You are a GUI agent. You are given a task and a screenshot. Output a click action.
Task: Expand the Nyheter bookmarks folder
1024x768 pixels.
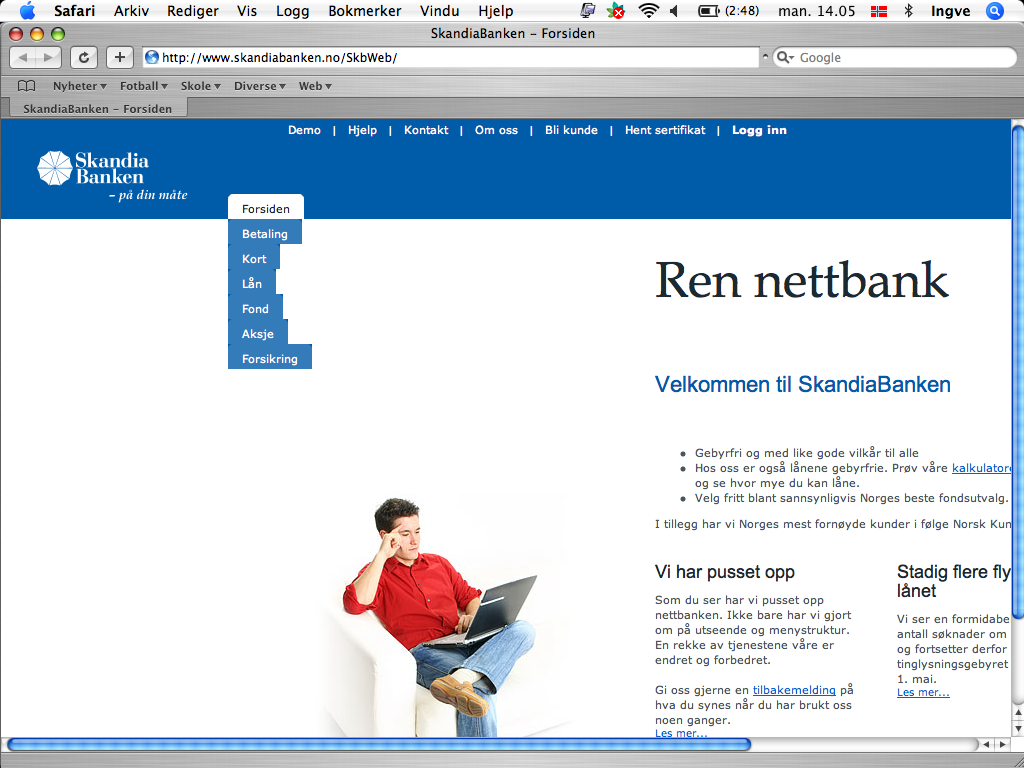coord(80,86)
